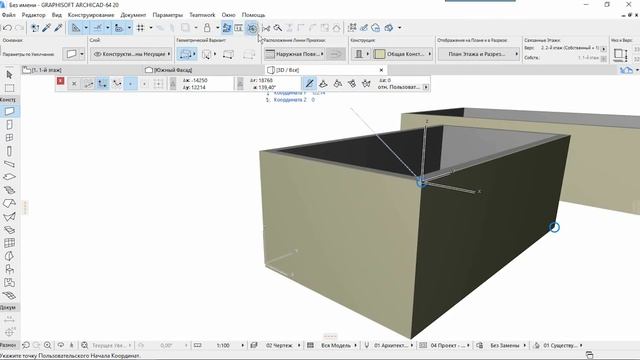Click the lock padlock icon in toolbar

pyautogui.click(x=207, y=28)
